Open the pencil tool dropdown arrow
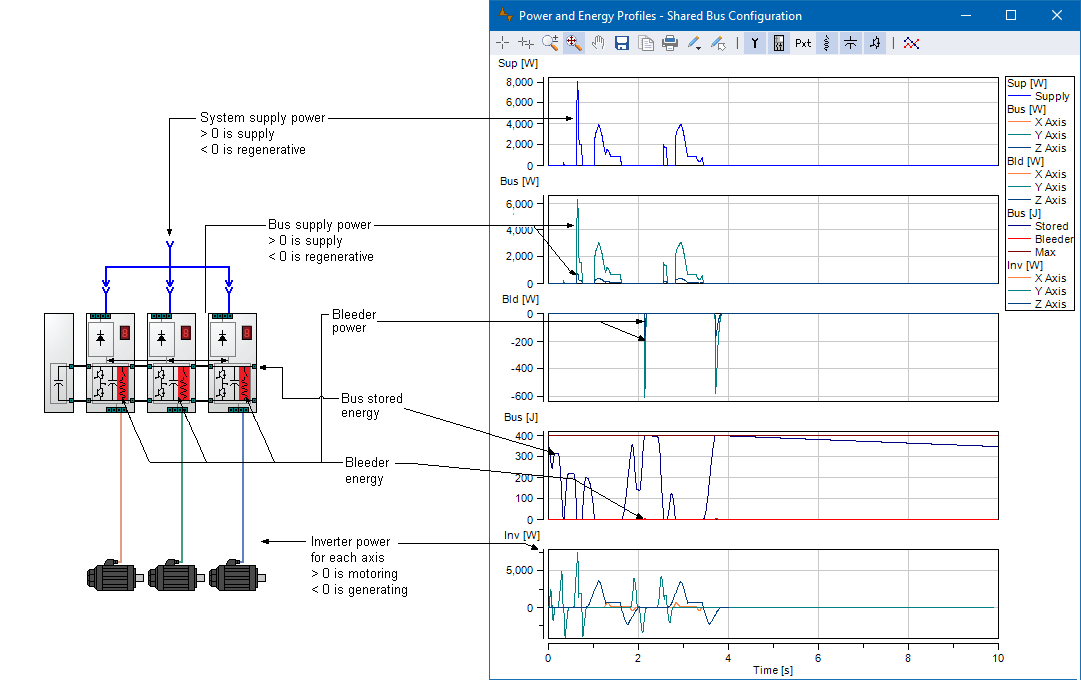 click(x=700, y=46)
